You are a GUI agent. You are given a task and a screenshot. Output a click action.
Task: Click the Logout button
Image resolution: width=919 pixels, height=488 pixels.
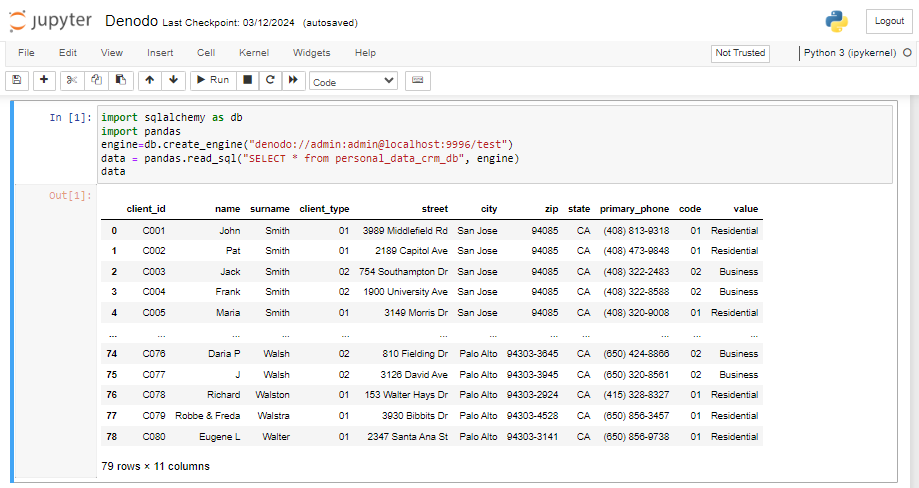tap(889, 21)
